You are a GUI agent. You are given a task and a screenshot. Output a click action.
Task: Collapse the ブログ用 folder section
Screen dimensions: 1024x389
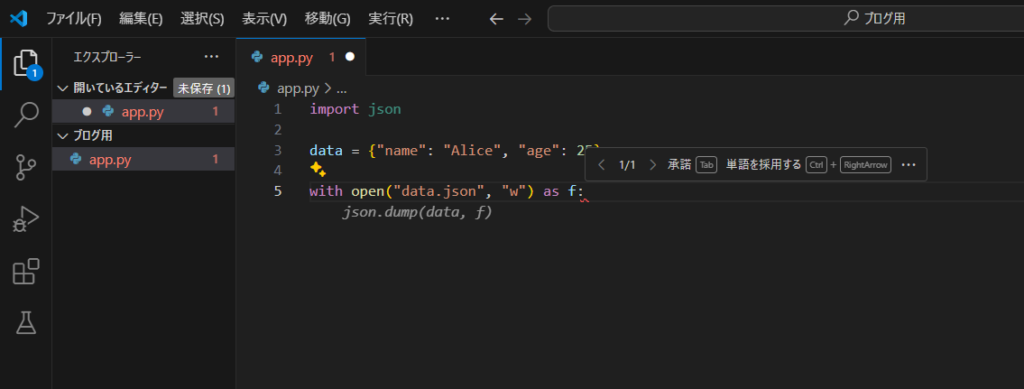[x=63, y=136]
